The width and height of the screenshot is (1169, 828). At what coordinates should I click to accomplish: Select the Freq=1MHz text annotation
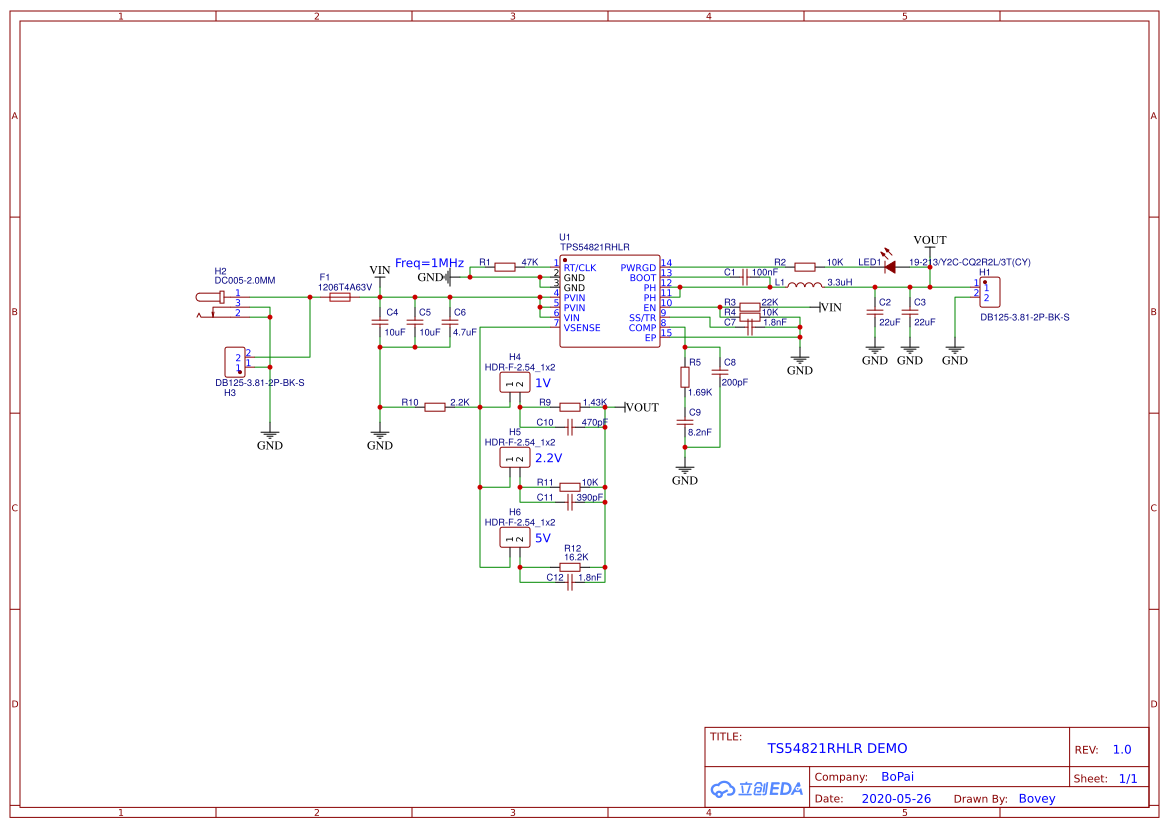coord(429,263)
